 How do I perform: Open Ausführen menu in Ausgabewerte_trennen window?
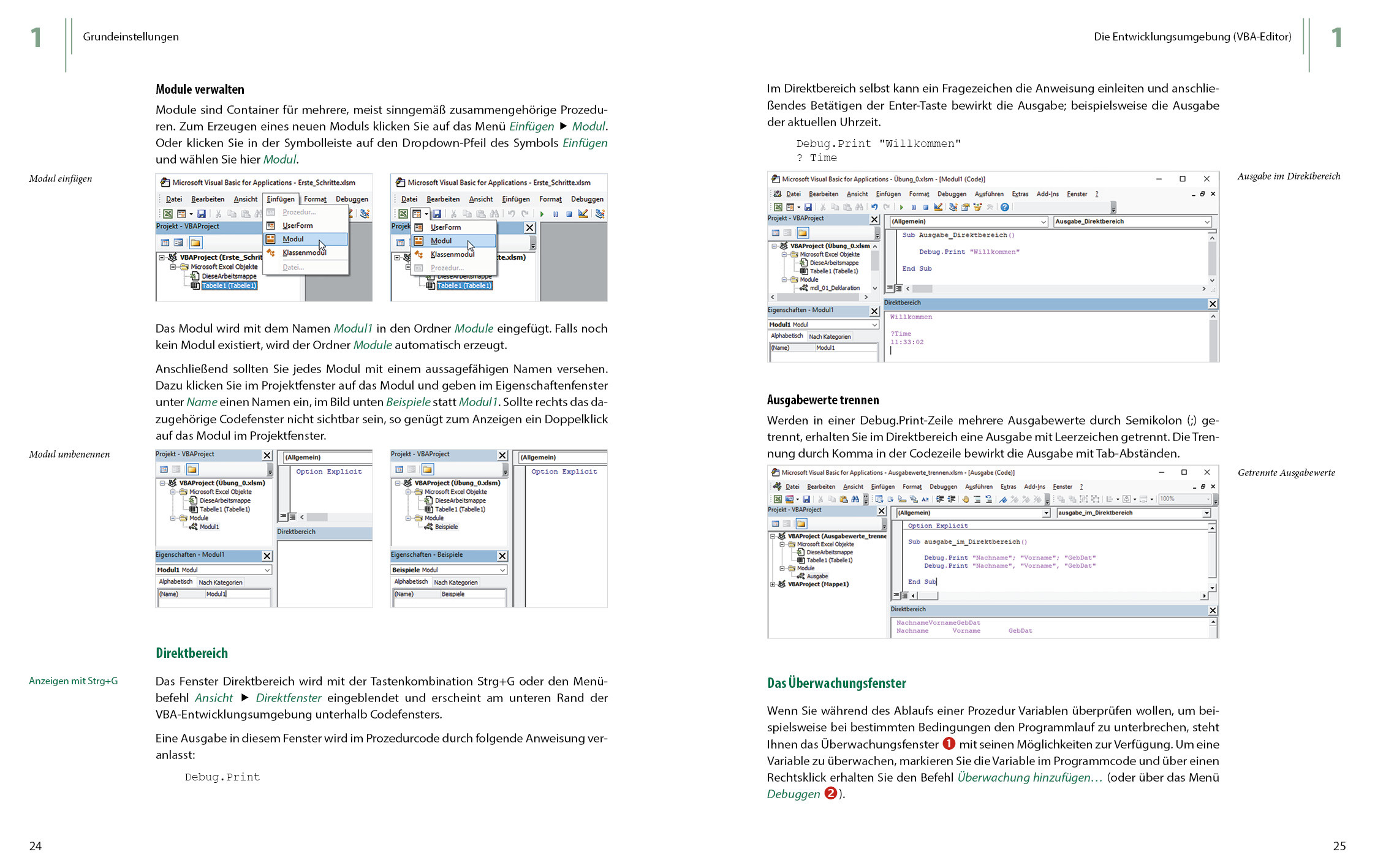pyautogui.click(x=978, y=486)
